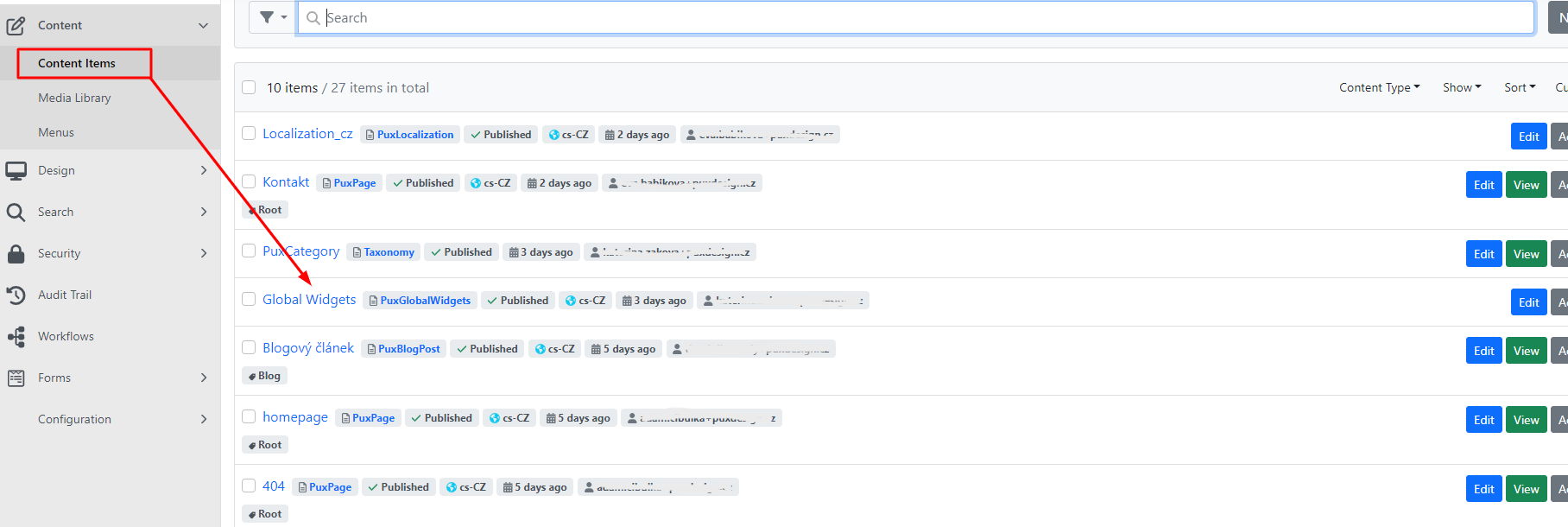Open the Sort dropdown

1519,87
